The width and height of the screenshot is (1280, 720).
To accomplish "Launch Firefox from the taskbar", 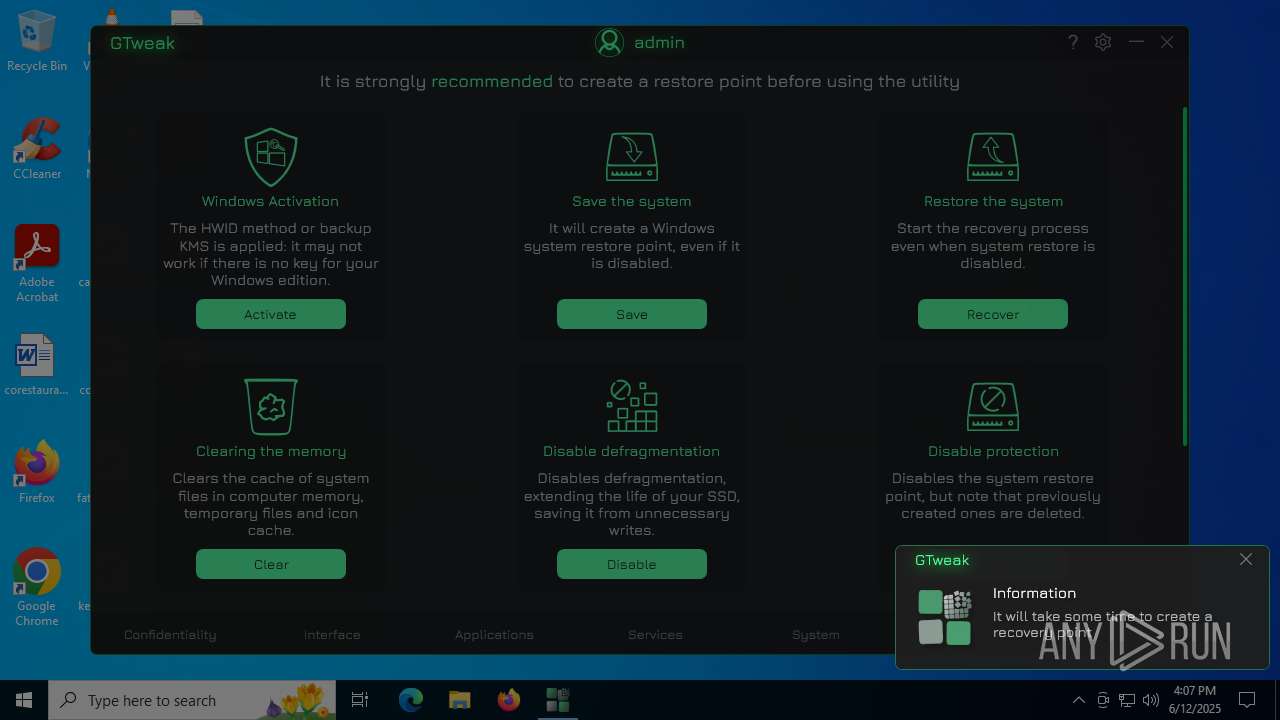I will (x=508, y=700).
